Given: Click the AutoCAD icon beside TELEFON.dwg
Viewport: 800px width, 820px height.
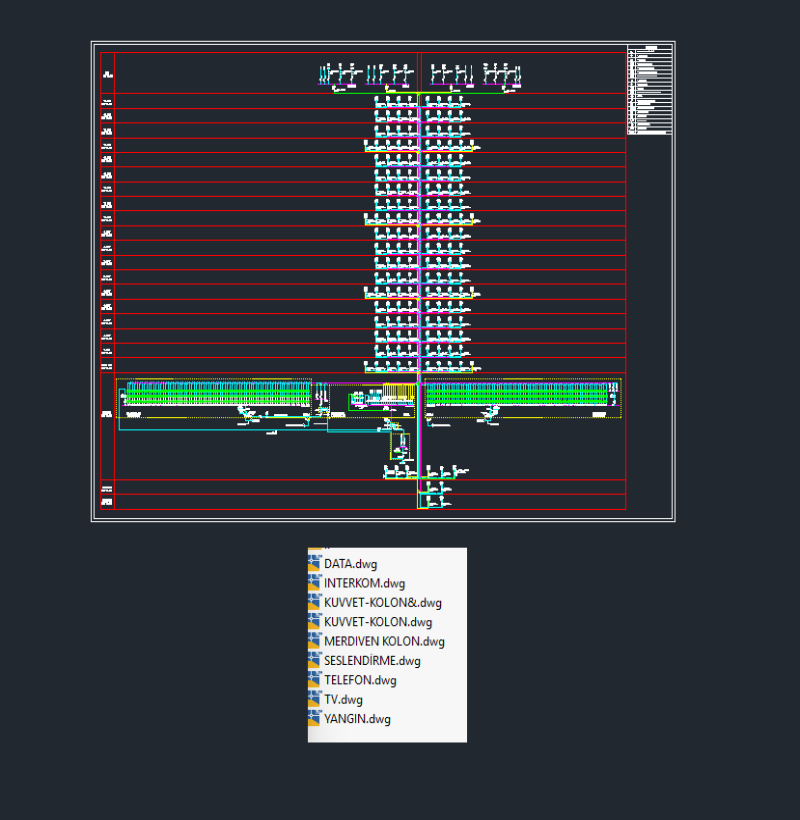Looking at the screenshot, I should (x=315, y=679).
